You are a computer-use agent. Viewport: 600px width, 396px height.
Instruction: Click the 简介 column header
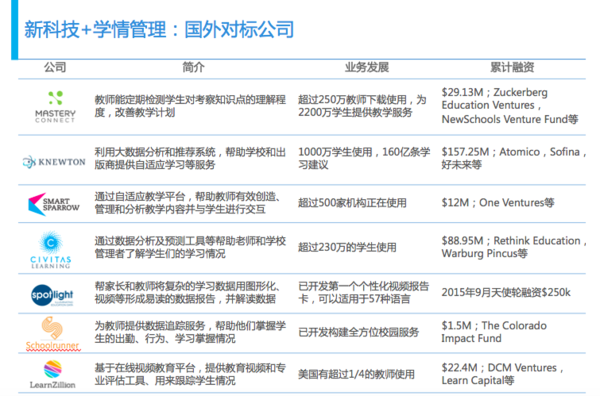[x=193, y=67]
